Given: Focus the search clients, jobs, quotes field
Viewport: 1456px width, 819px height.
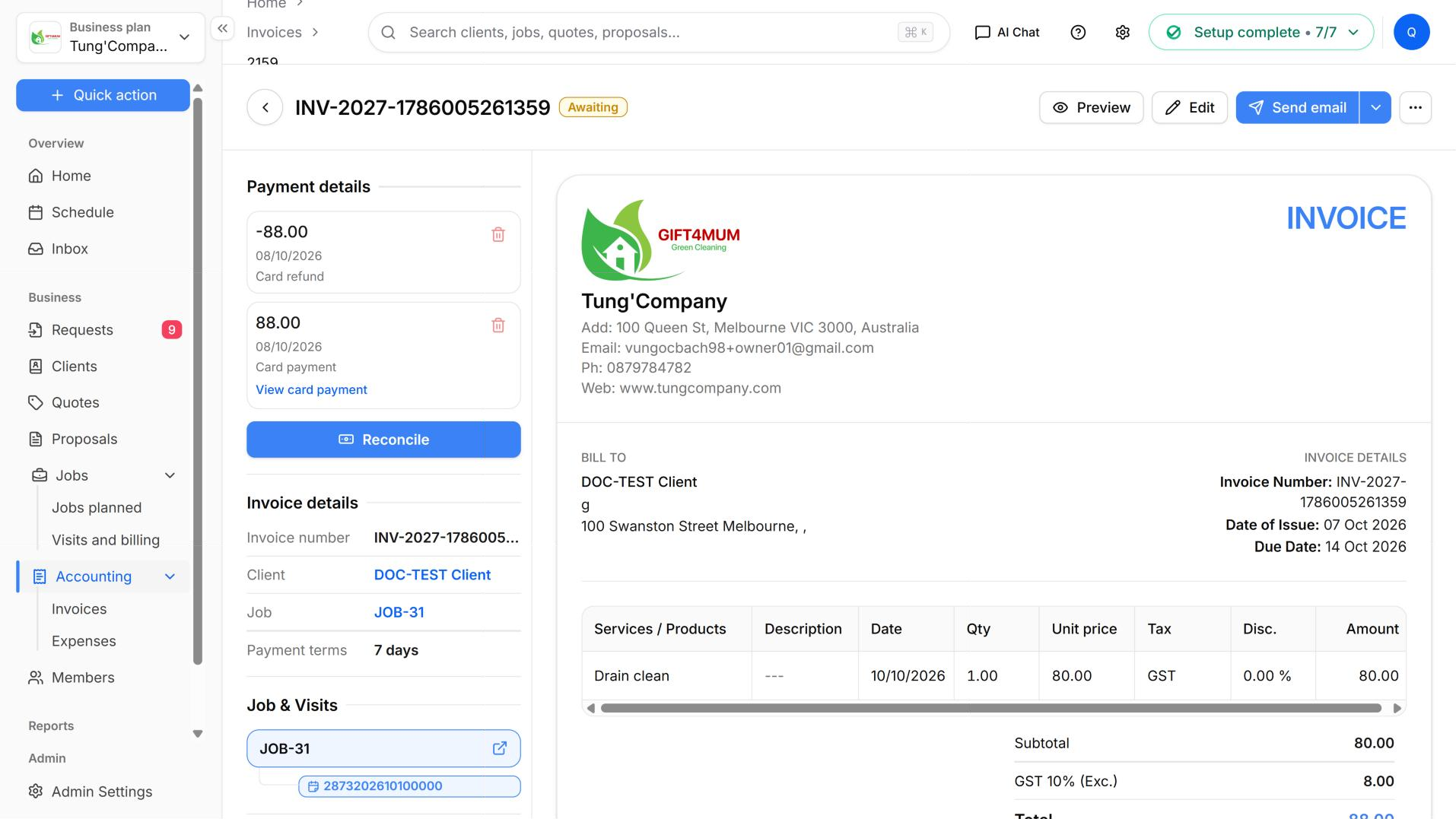Looking at the screenshot, I should (659, 32).
